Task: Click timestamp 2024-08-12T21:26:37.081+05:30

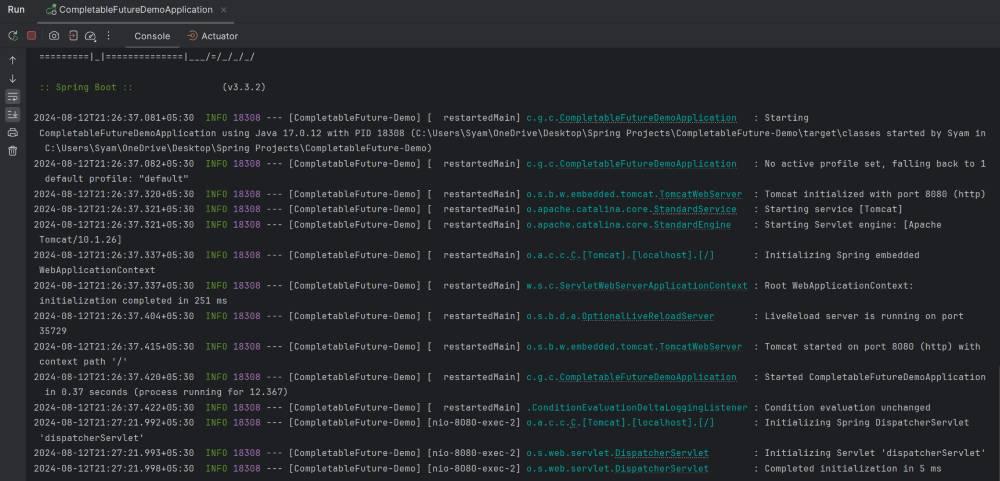Action: click(114, 118)
